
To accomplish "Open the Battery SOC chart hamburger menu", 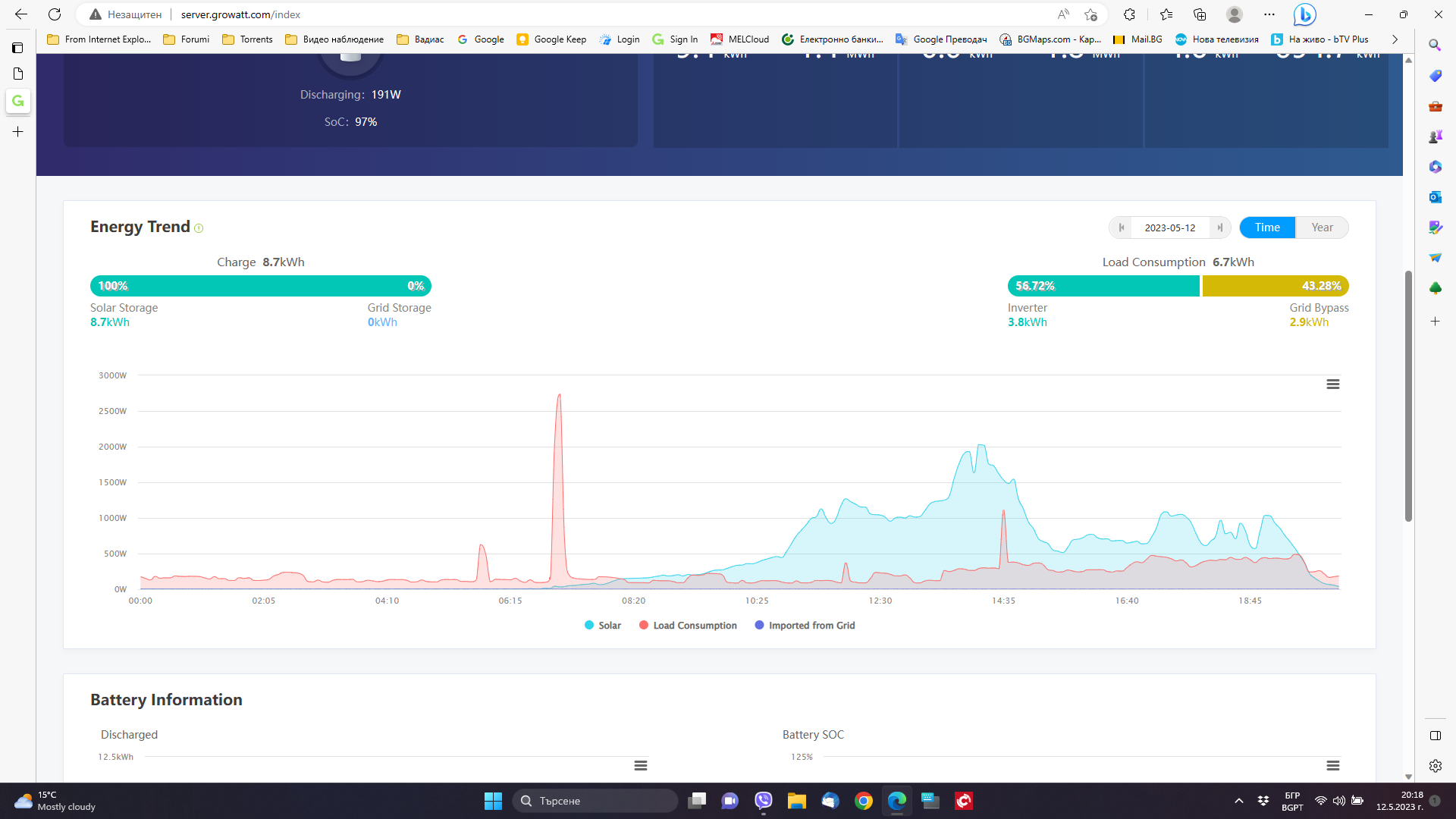I will (x=1332, y=765).
